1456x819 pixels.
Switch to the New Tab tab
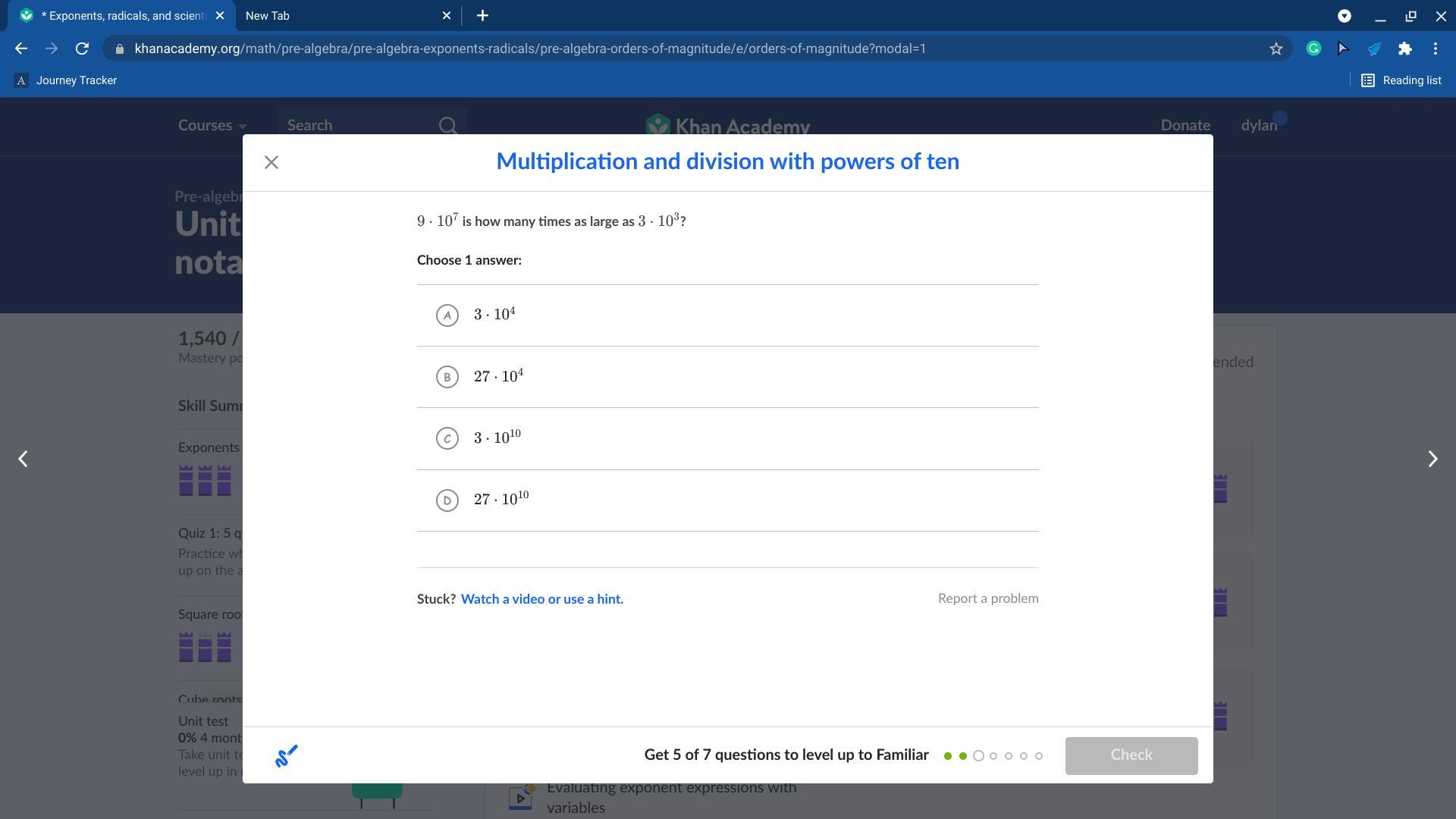click(x=334, y=15)
